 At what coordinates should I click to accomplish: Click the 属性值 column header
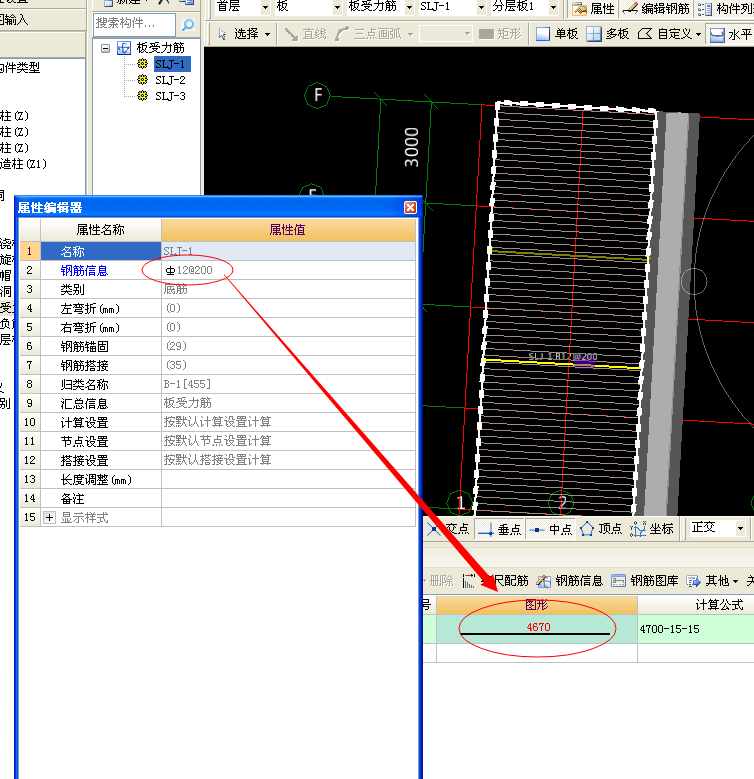coord(288,230)
